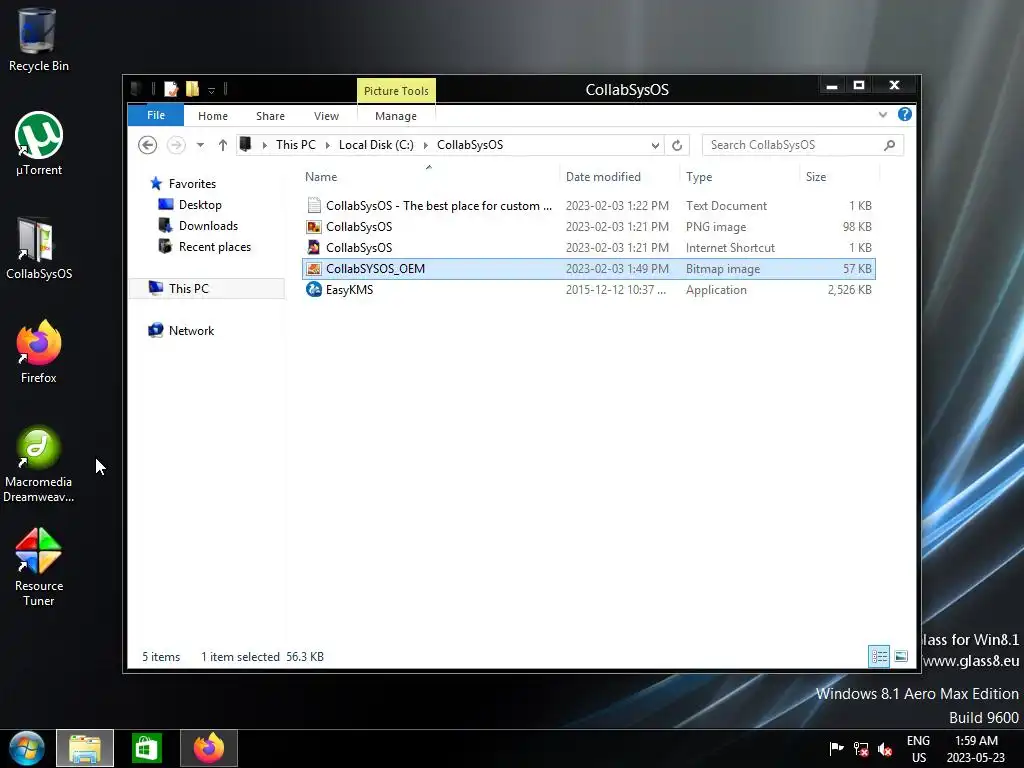Click the Explorer window system menu icon
Image resolution: width=1024 pixels, height=768 pixels.
[x=136, y=89]
